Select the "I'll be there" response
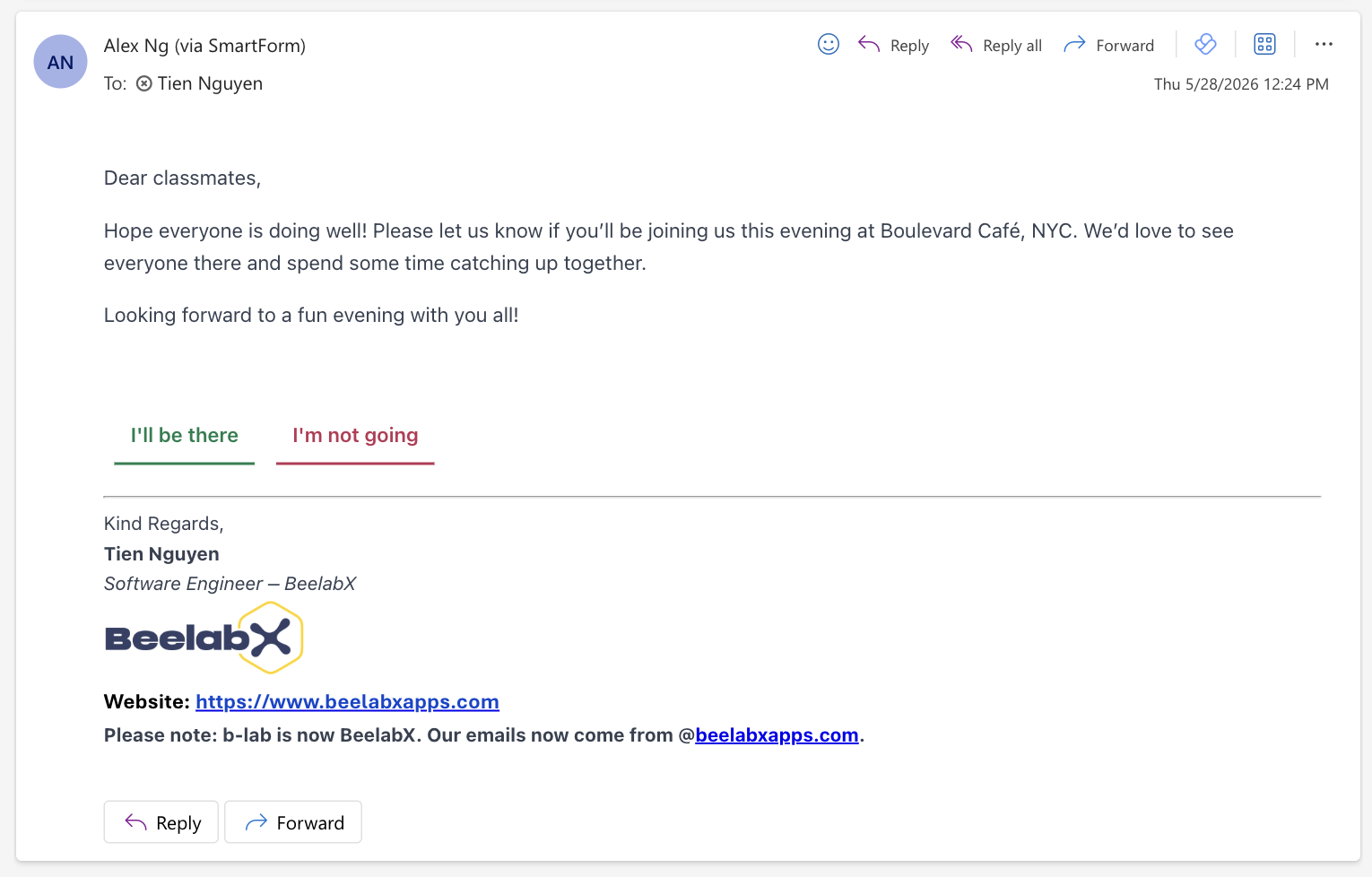 click(x=185, y=436)
